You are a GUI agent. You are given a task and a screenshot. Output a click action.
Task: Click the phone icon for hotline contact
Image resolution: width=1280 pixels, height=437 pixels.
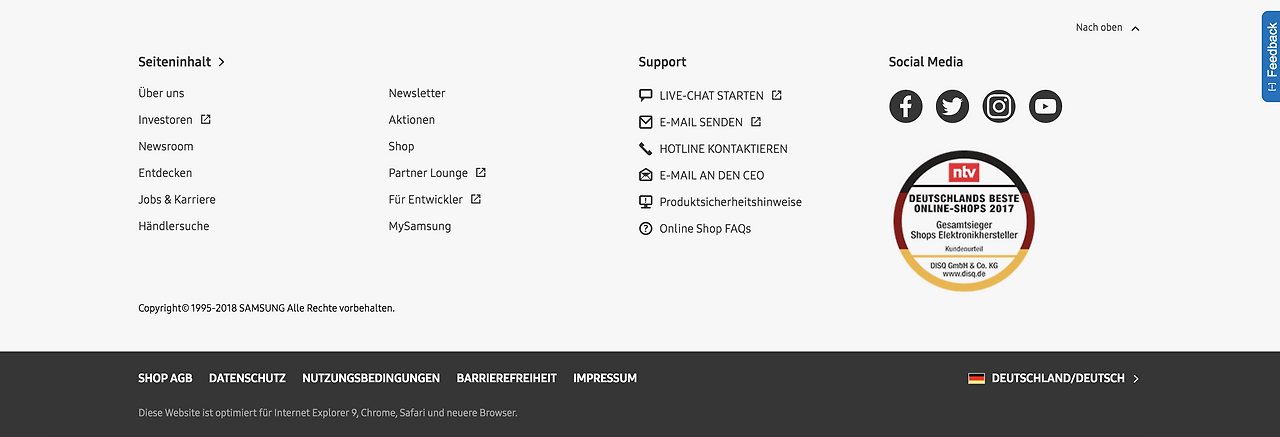(x=646, y=149)
